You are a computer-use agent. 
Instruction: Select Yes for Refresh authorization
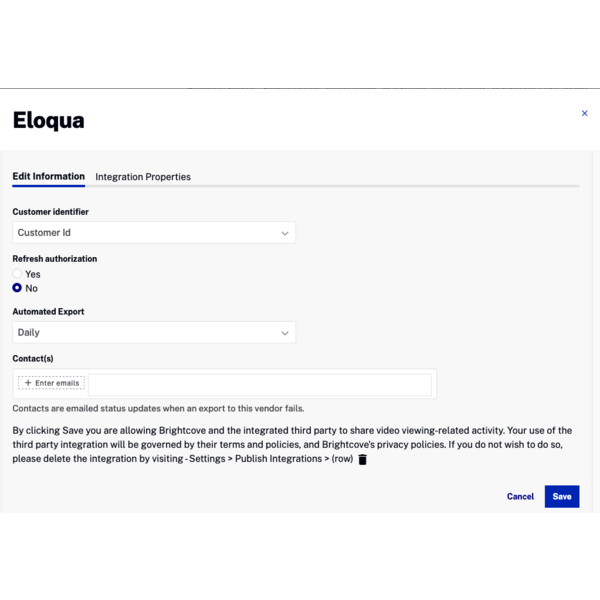click(17, 274)
